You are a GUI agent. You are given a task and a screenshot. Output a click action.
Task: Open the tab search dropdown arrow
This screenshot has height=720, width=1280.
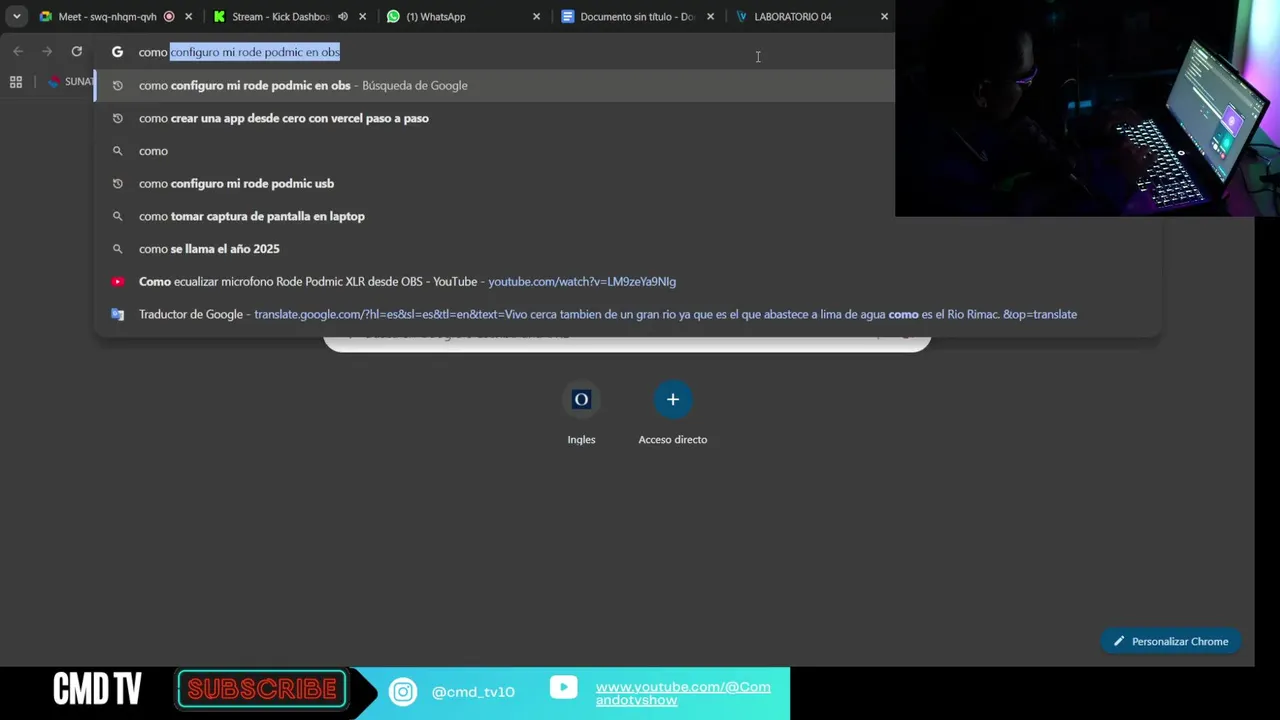coord(16,16)
